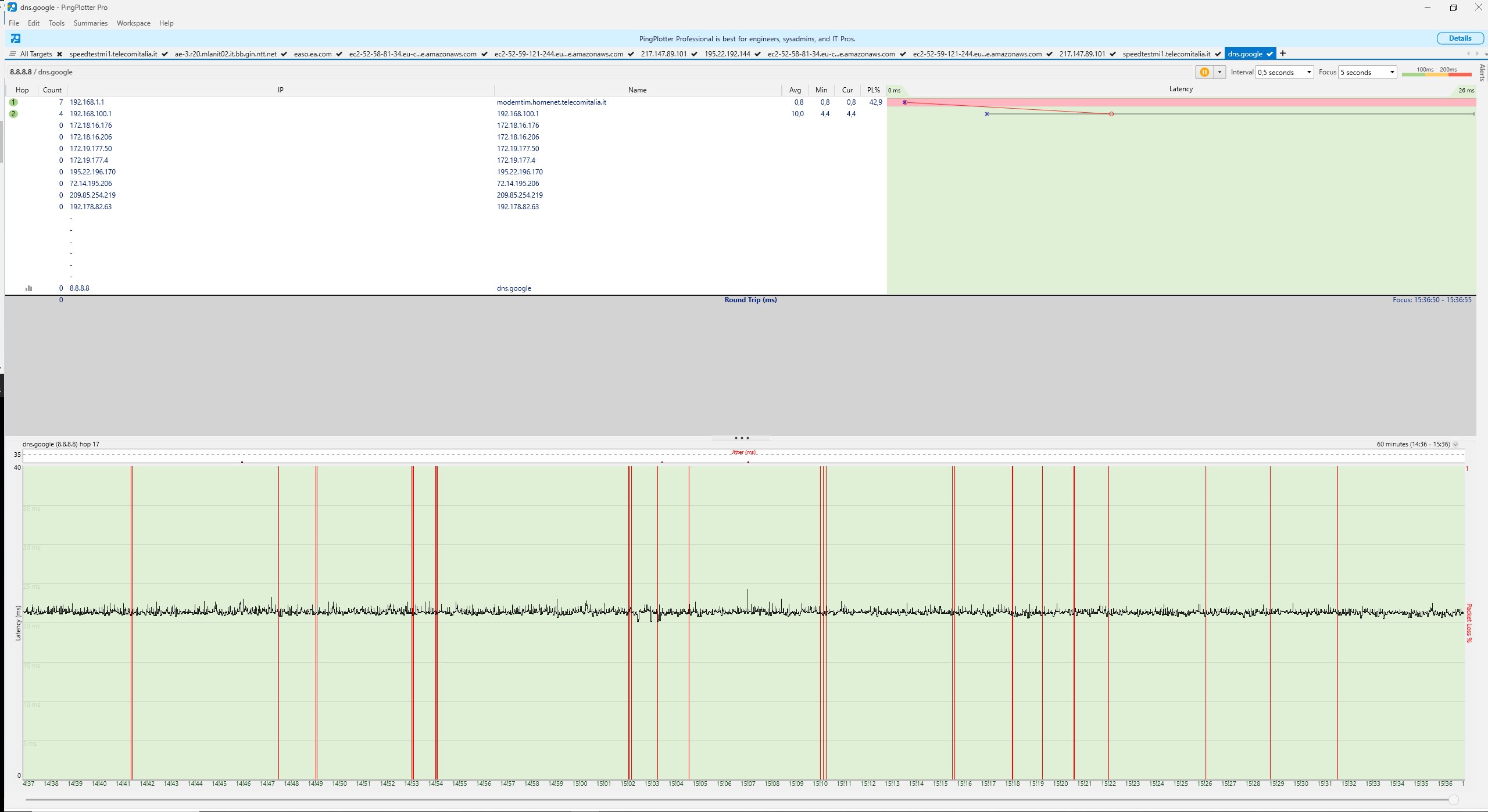Click the tab bar right arrow
Viewport: 1488px width, 812px height.
click(1477, 53)
